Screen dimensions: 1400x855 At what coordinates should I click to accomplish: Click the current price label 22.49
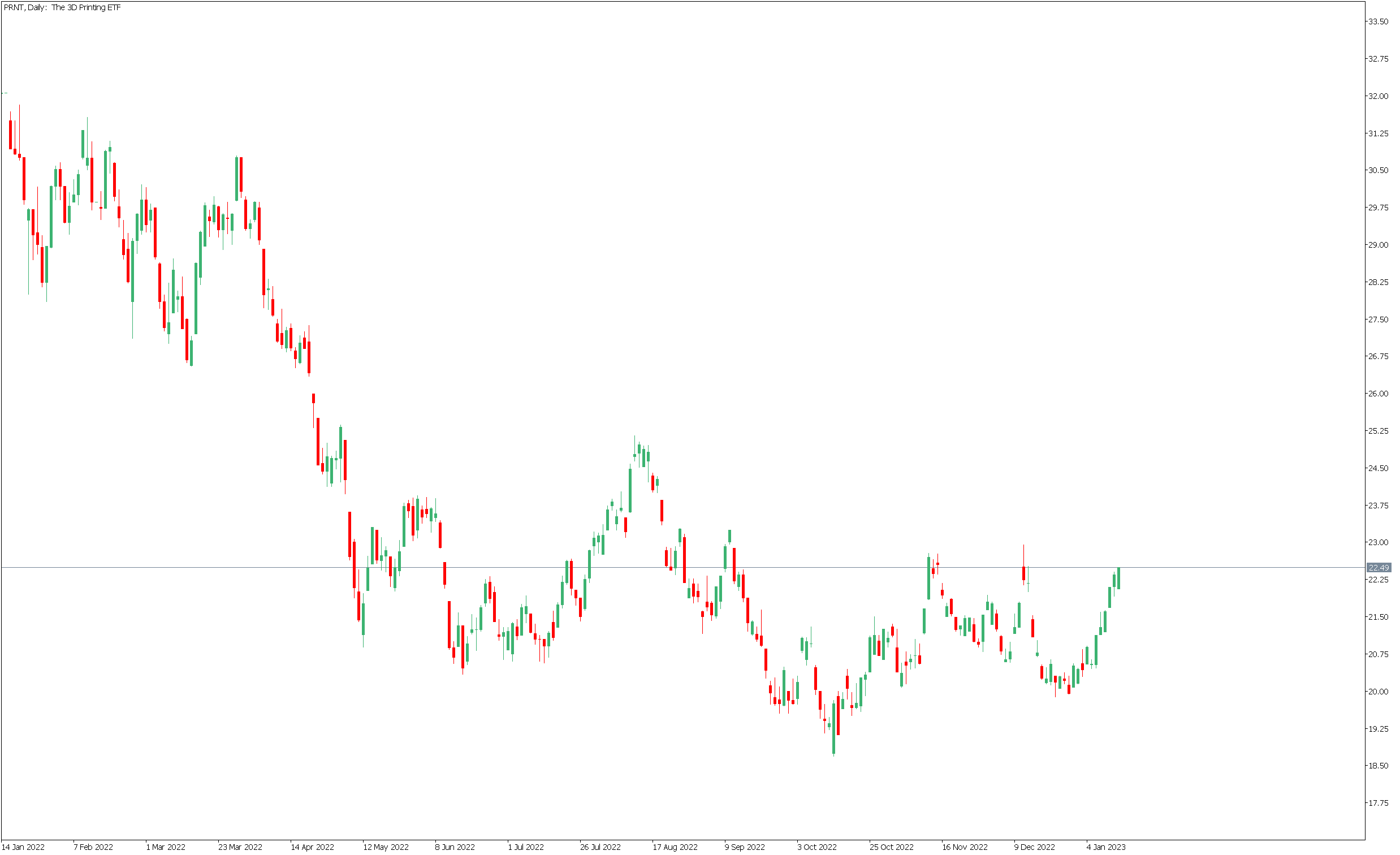[x=1379, y=568]
